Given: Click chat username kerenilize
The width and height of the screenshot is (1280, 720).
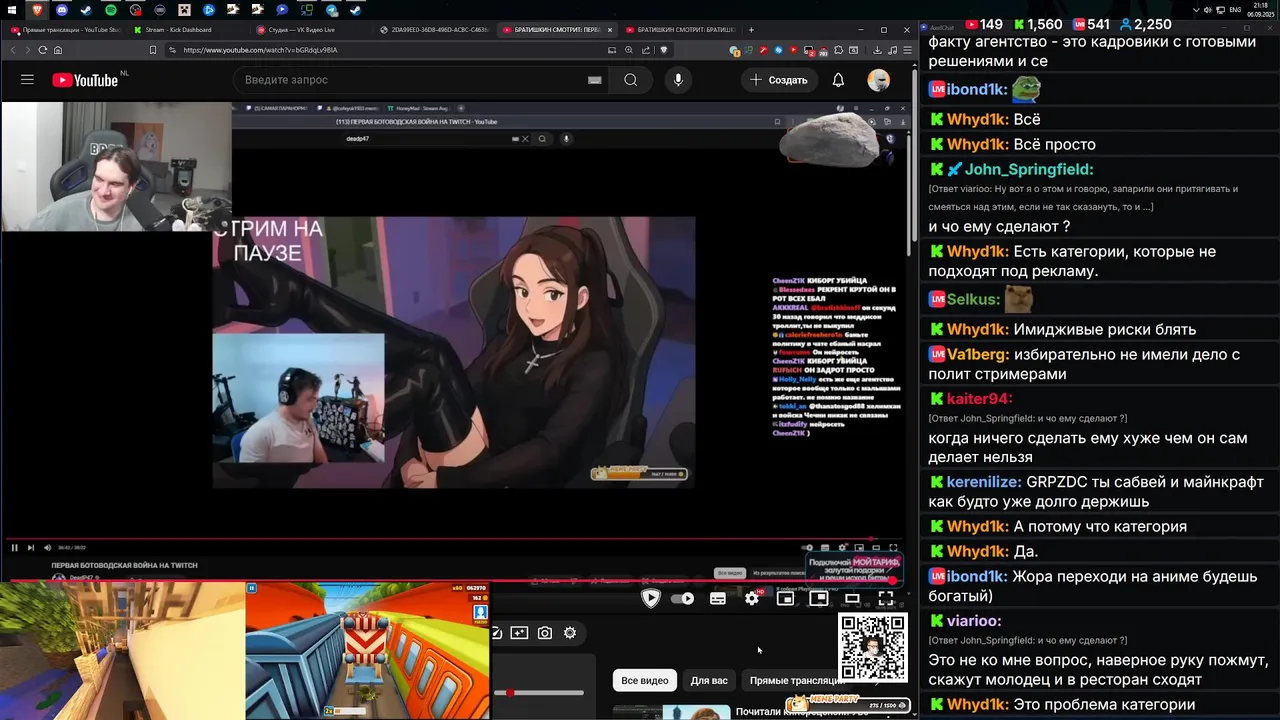Looking at the screenshot, I should [x=984, y=482].
